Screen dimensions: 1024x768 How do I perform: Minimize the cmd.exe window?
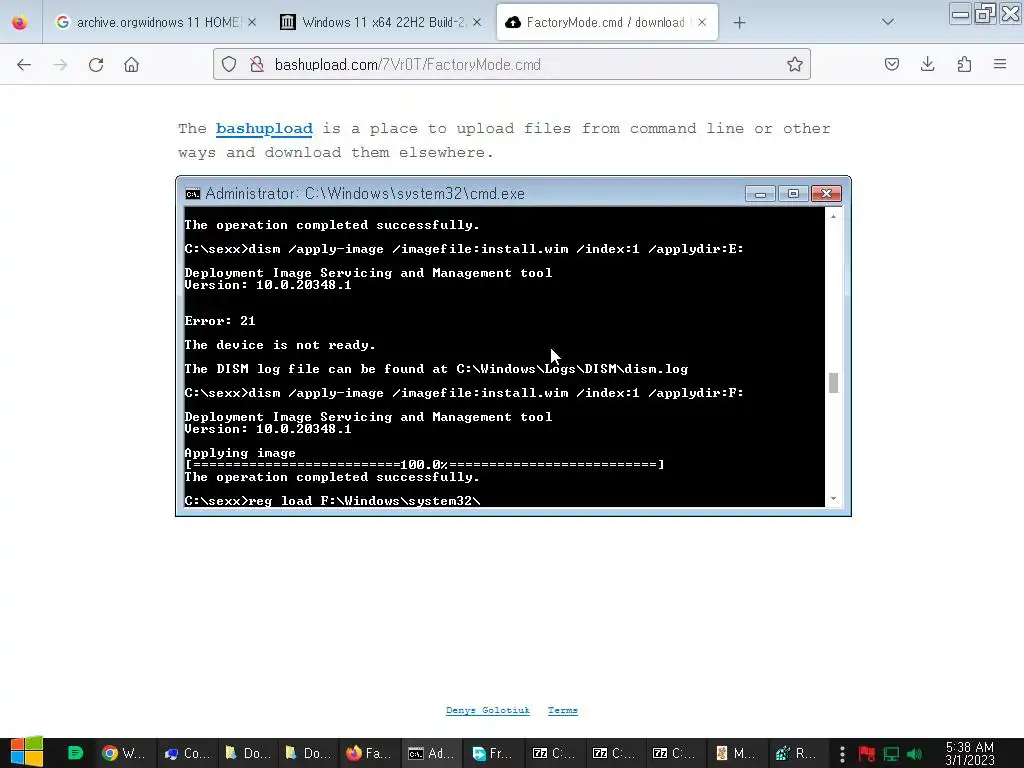pyautogui.click(x=760, y=194)
